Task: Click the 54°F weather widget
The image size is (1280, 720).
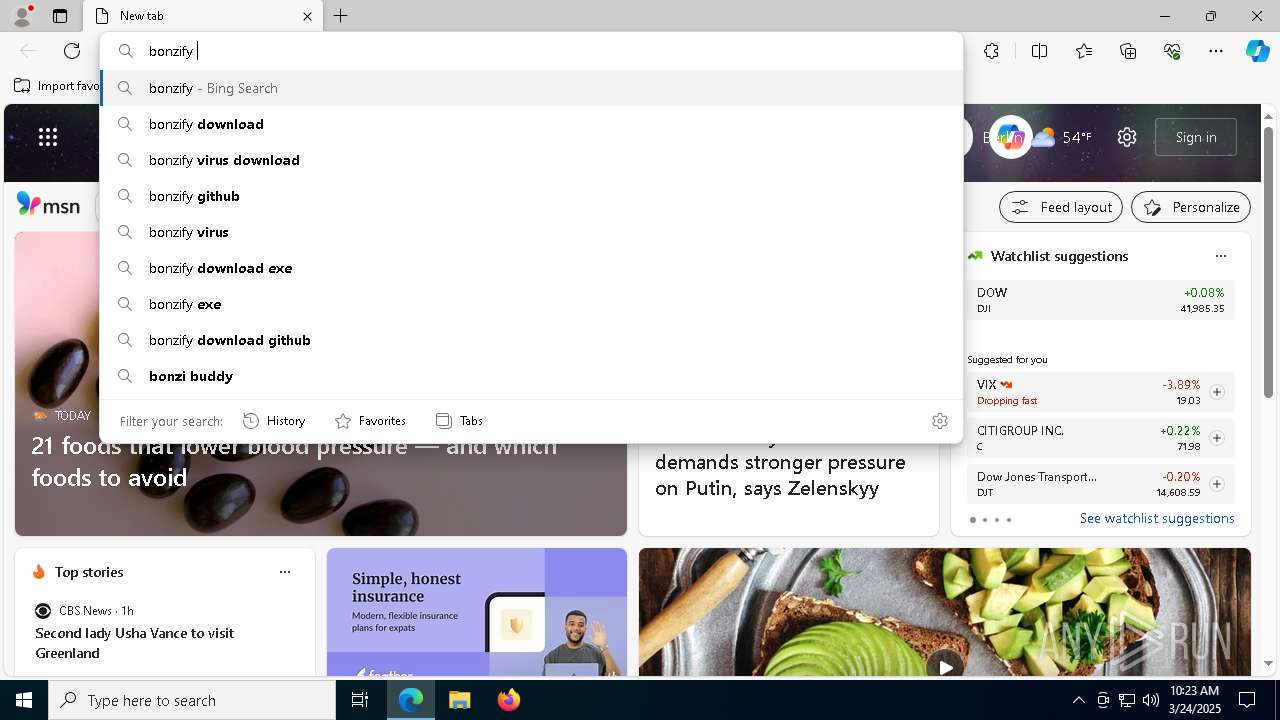Action: pos(1062,137)
